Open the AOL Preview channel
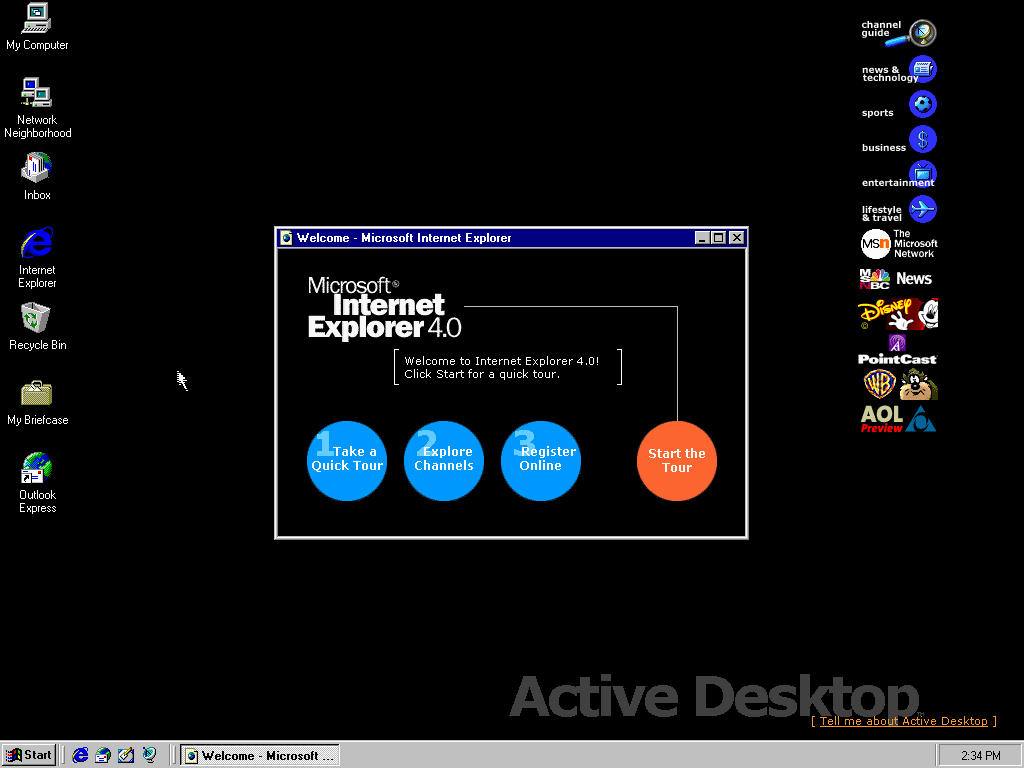The height and width of the screenshot is (768, 1024). pos(899,419)
